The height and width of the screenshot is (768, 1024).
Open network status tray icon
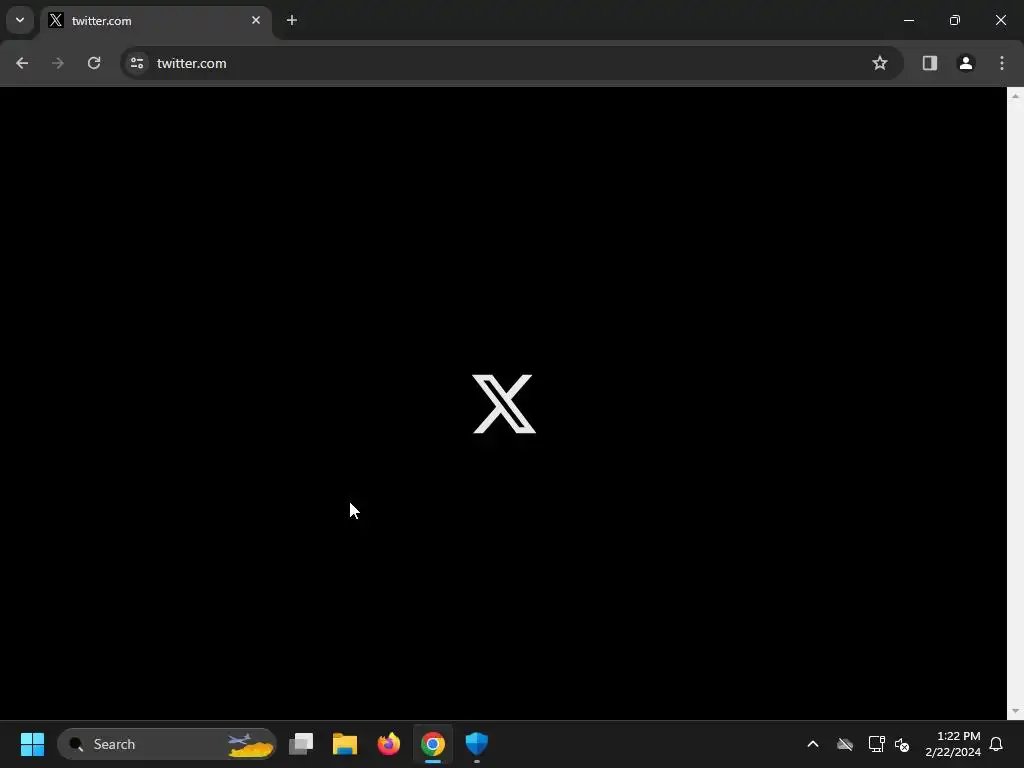click(x=876, y=744)
